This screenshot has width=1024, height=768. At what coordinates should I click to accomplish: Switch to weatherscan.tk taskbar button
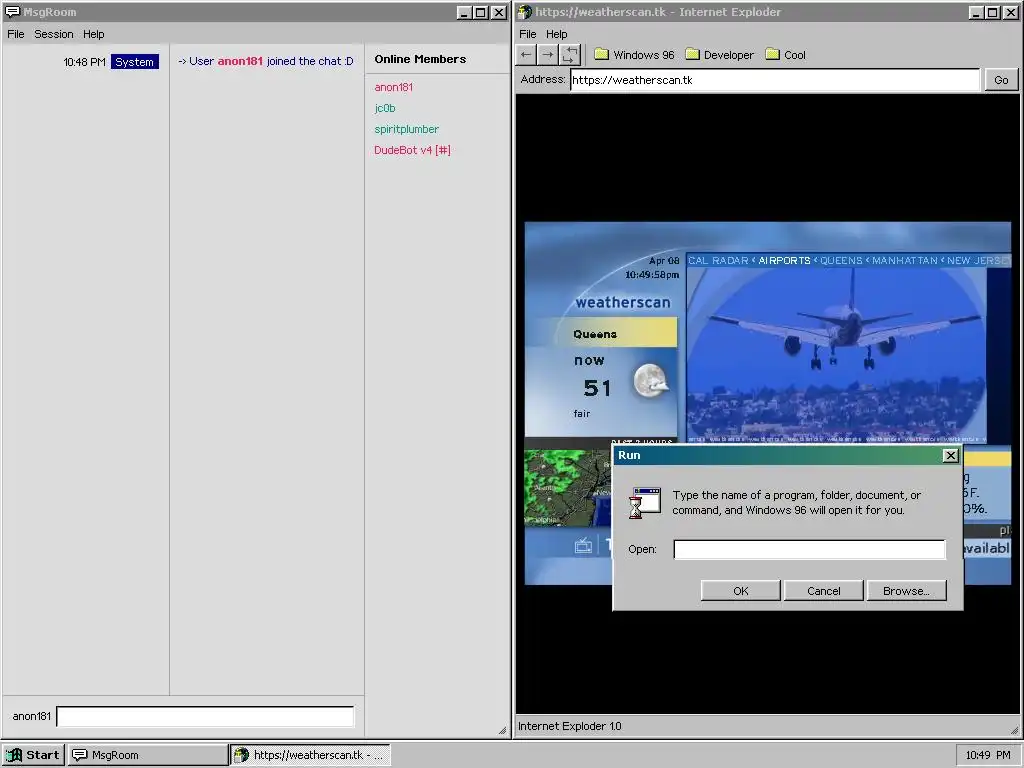click(x=311, y=755)
